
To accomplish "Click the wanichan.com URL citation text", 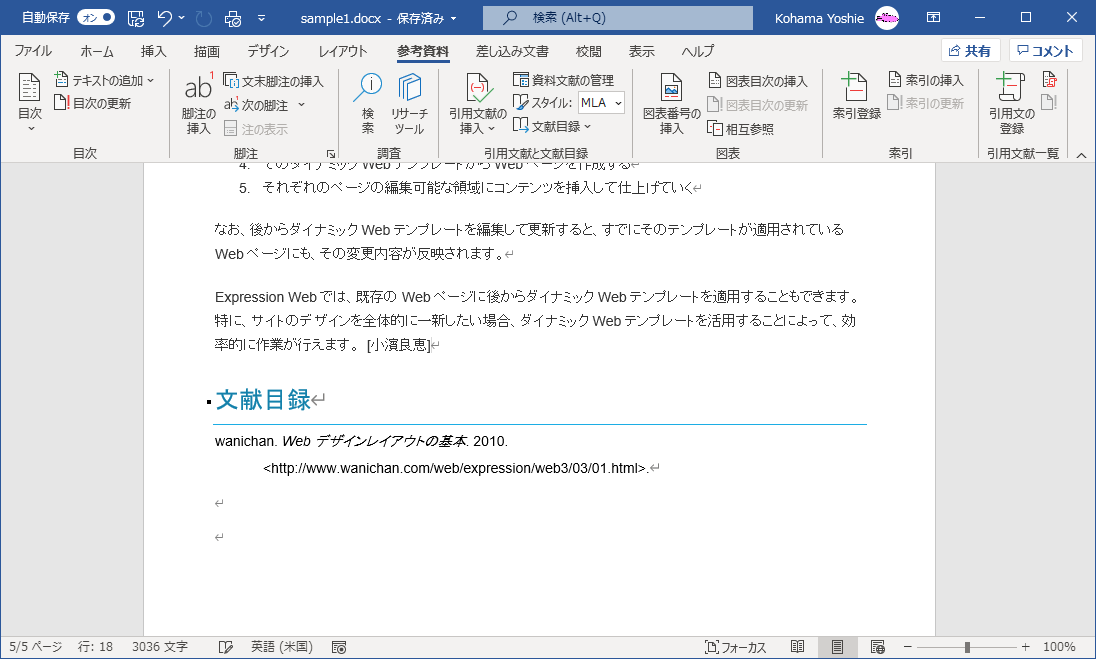I will point(457,468).
